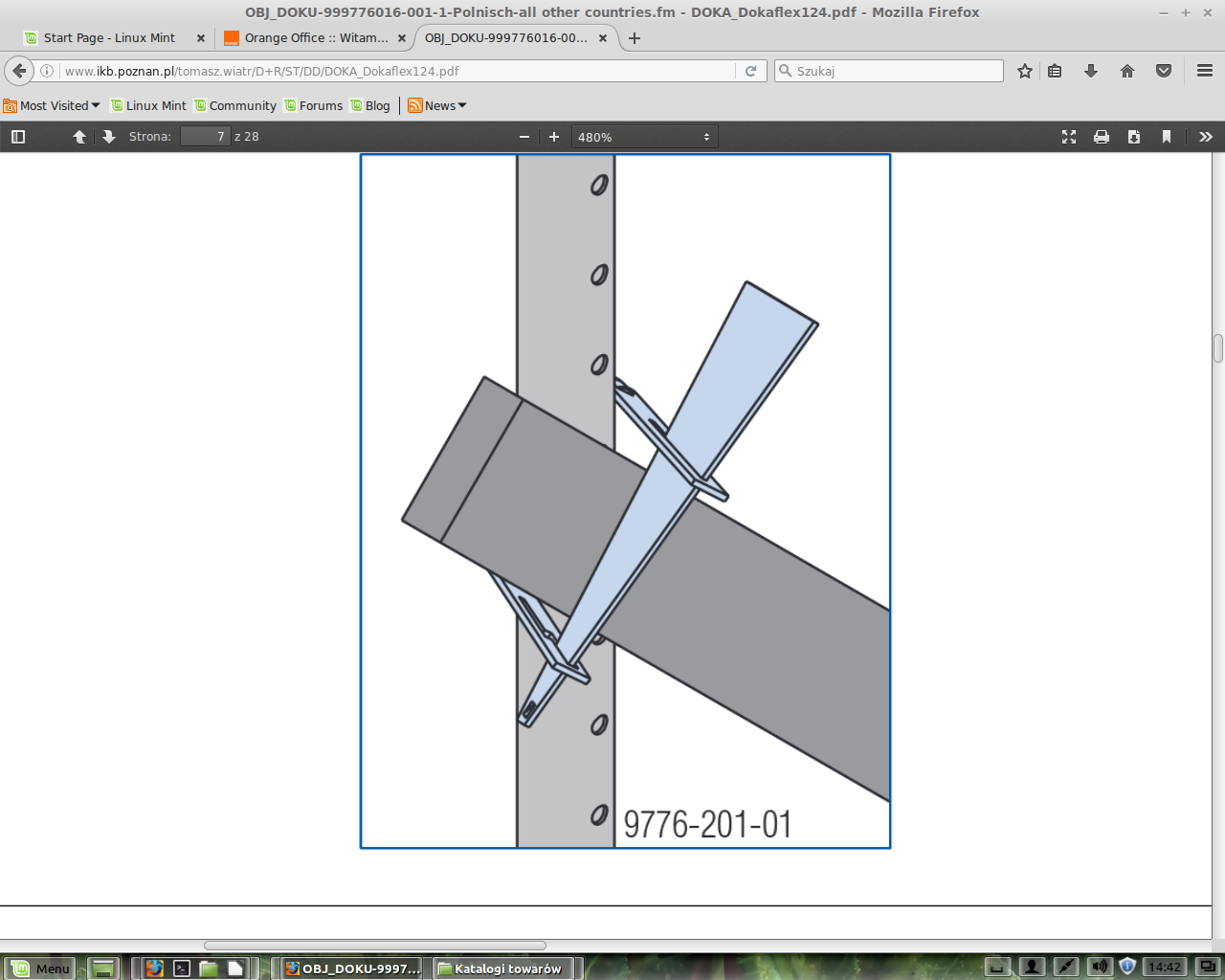Image resolution: width=1225 pixels, height=980 pixels.
Task: Reload the current page
Action: [x=751, y=71]
